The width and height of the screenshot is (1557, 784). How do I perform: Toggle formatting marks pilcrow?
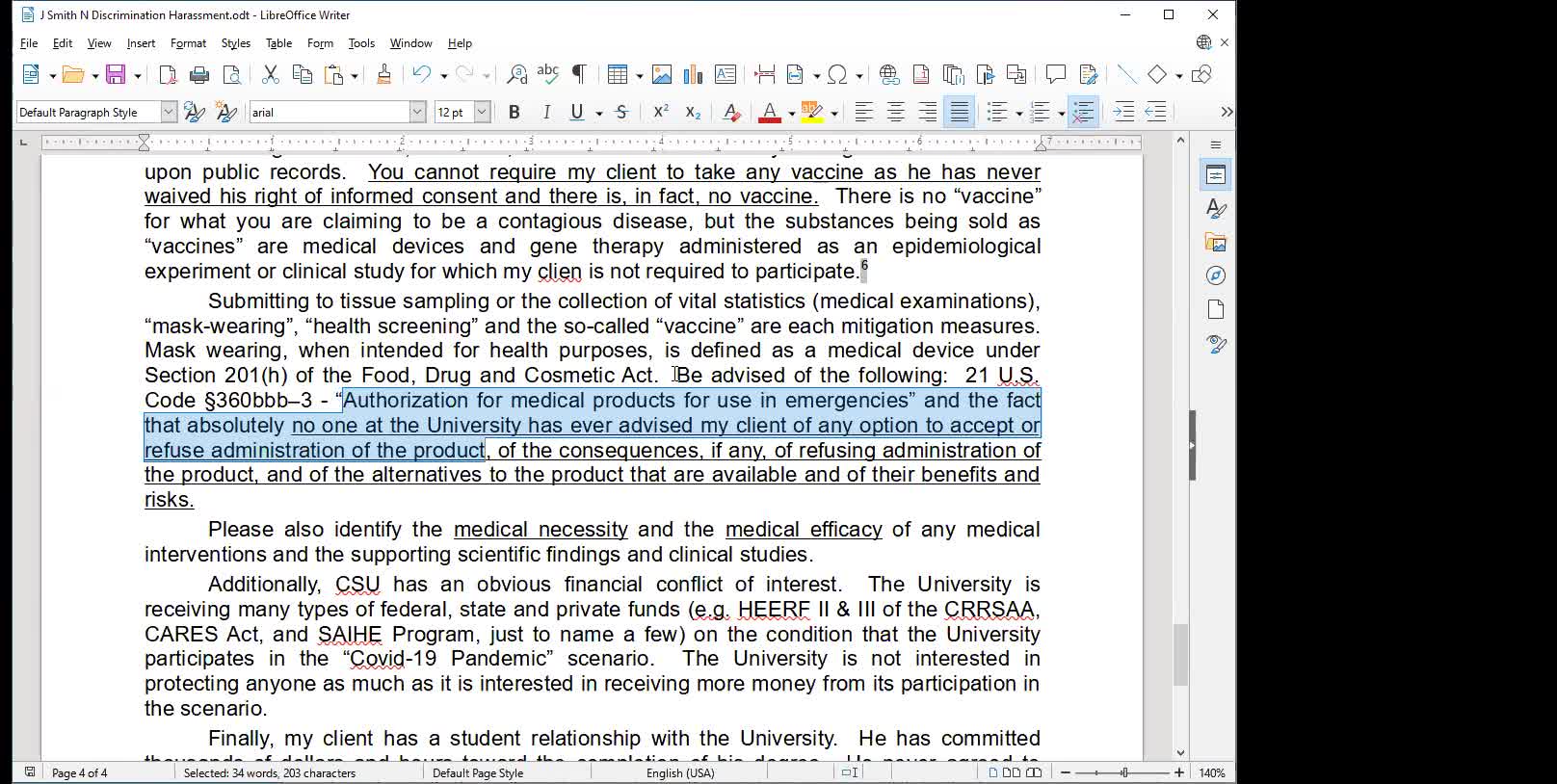pos(579,75)
